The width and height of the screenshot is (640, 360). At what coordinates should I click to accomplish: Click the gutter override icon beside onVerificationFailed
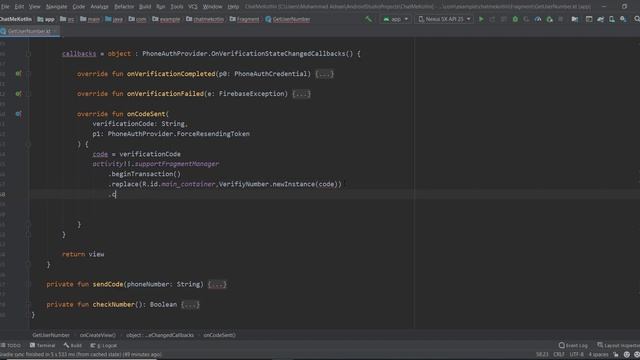tap(18, 94)
